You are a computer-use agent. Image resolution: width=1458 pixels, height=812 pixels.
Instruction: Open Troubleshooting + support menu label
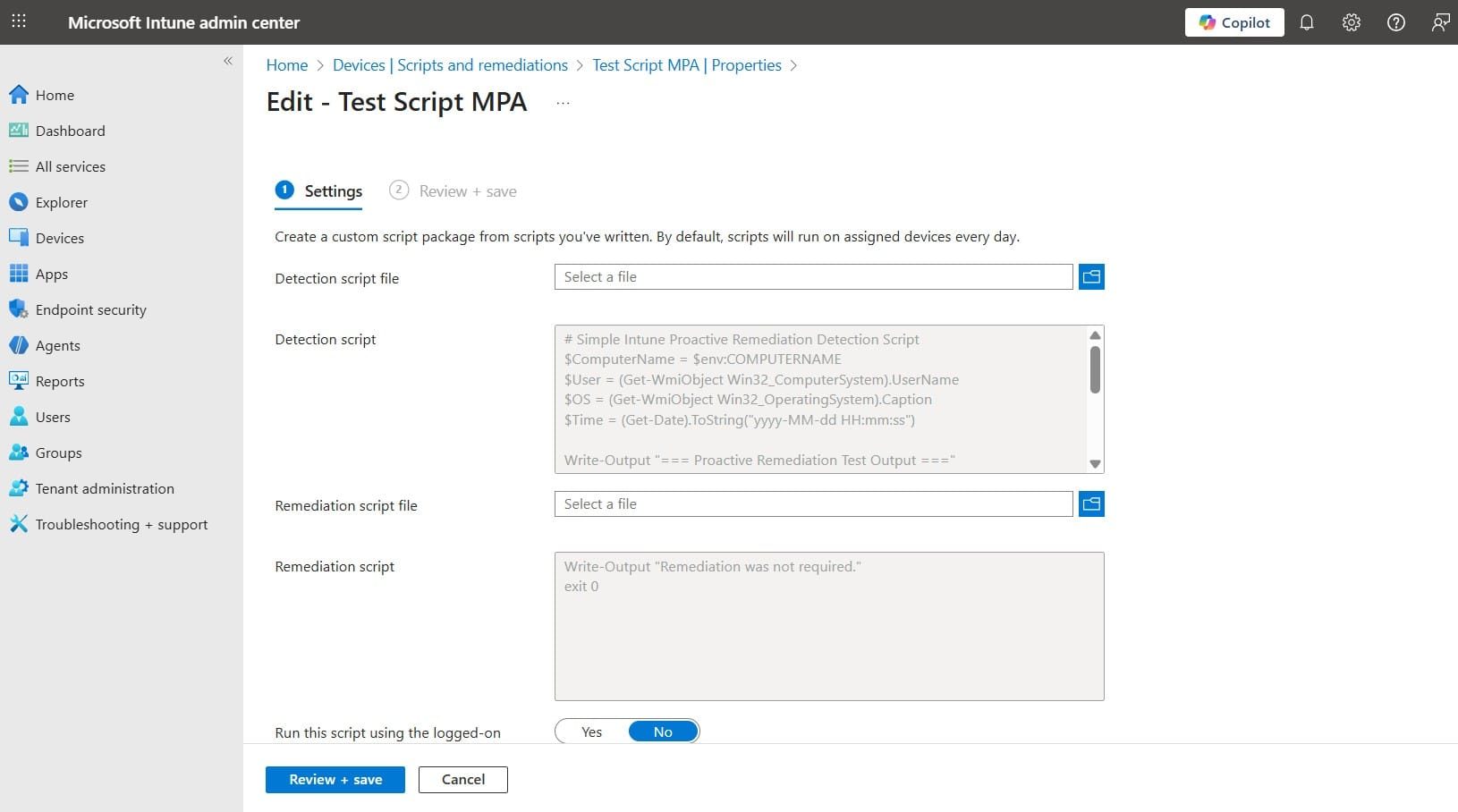[x=122, y=524]
